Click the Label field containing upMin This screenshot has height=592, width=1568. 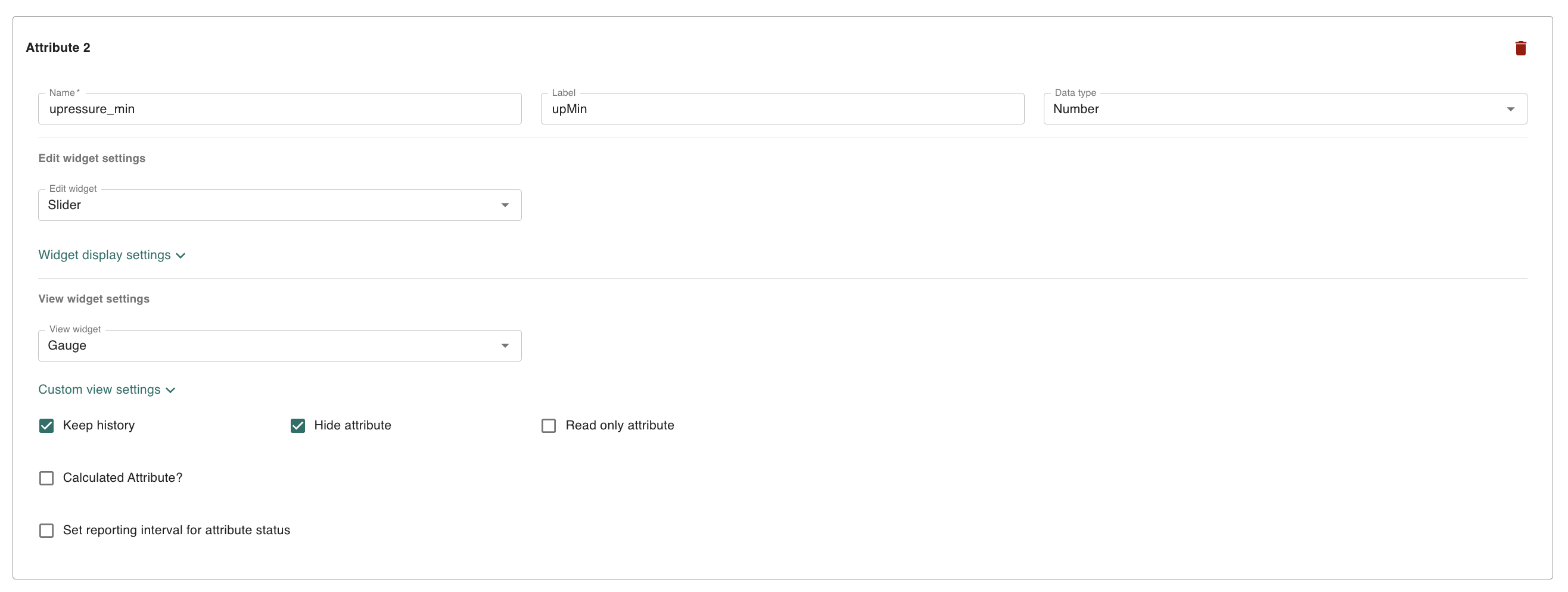click(782, 110)
